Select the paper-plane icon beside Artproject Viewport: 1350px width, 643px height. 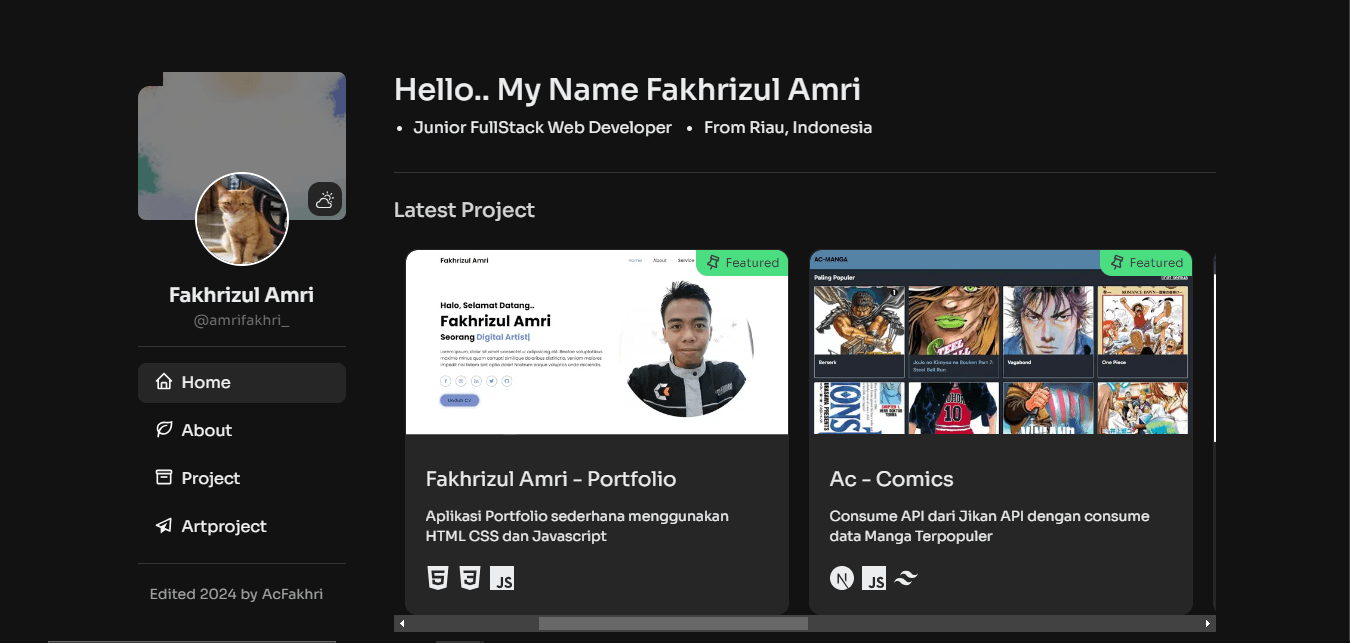[x=163, y=526]
